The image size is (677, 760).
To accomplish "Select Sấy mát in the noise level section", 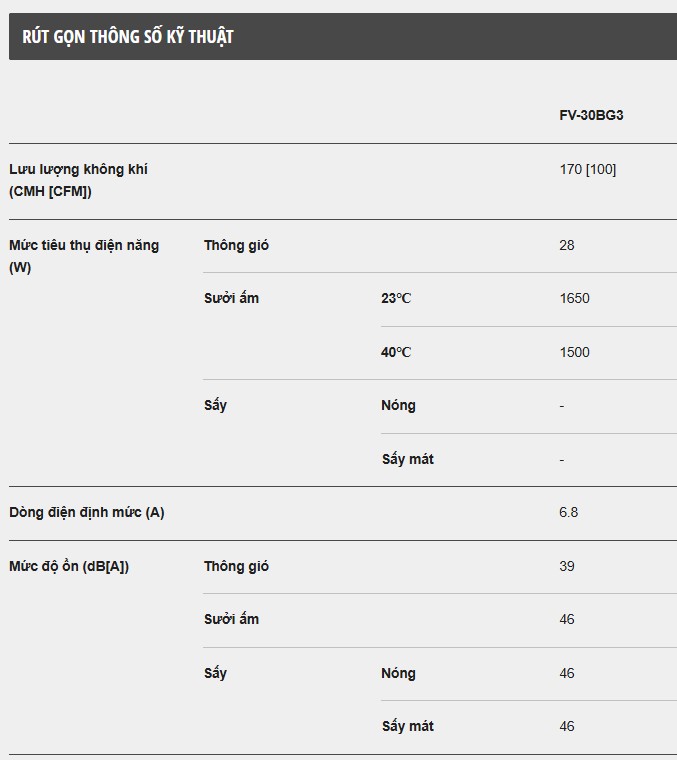I will 407,726.
